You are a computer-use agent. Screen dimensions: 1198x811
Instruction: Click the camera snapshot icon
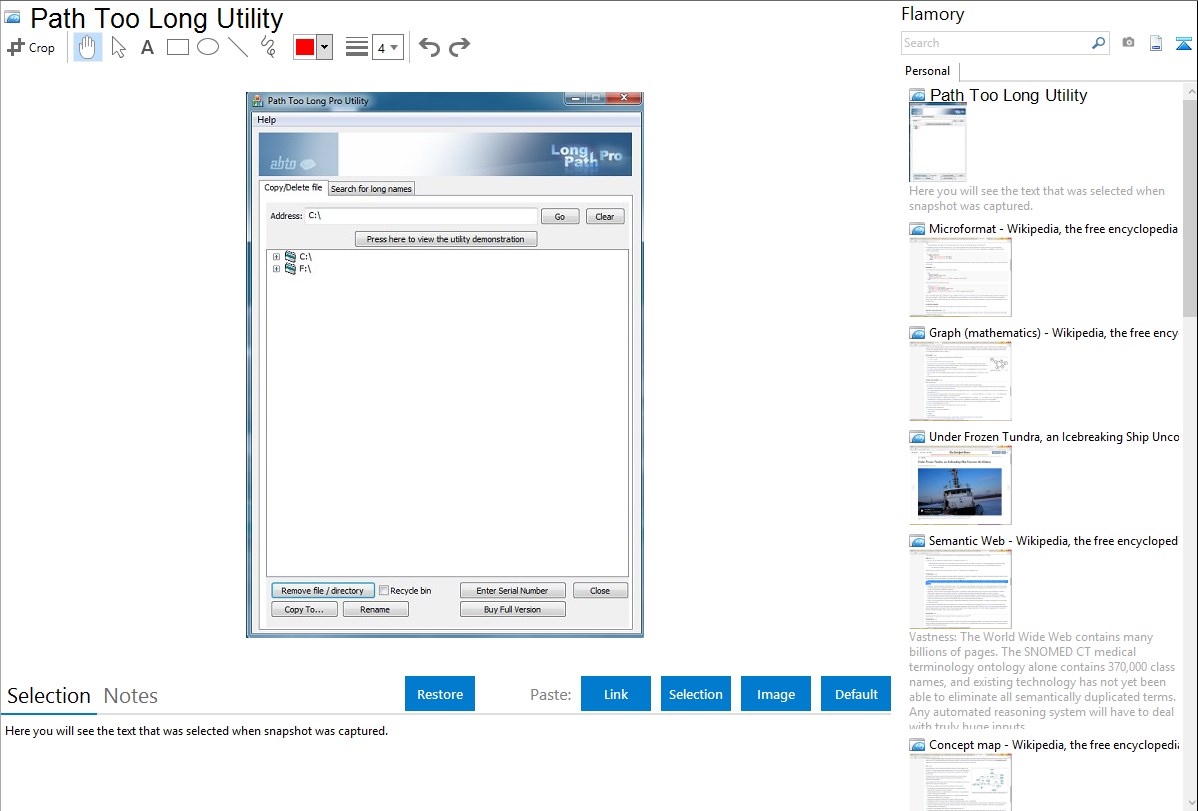pyautogui.click(x=1128, y=43)
